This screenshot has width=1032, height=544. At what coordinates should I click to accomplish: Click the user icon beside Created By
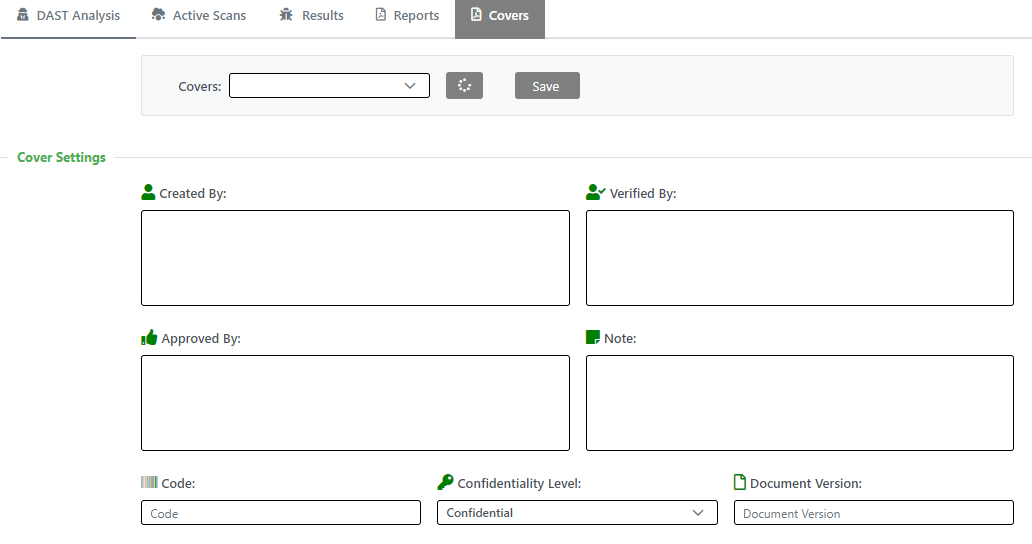148,192
